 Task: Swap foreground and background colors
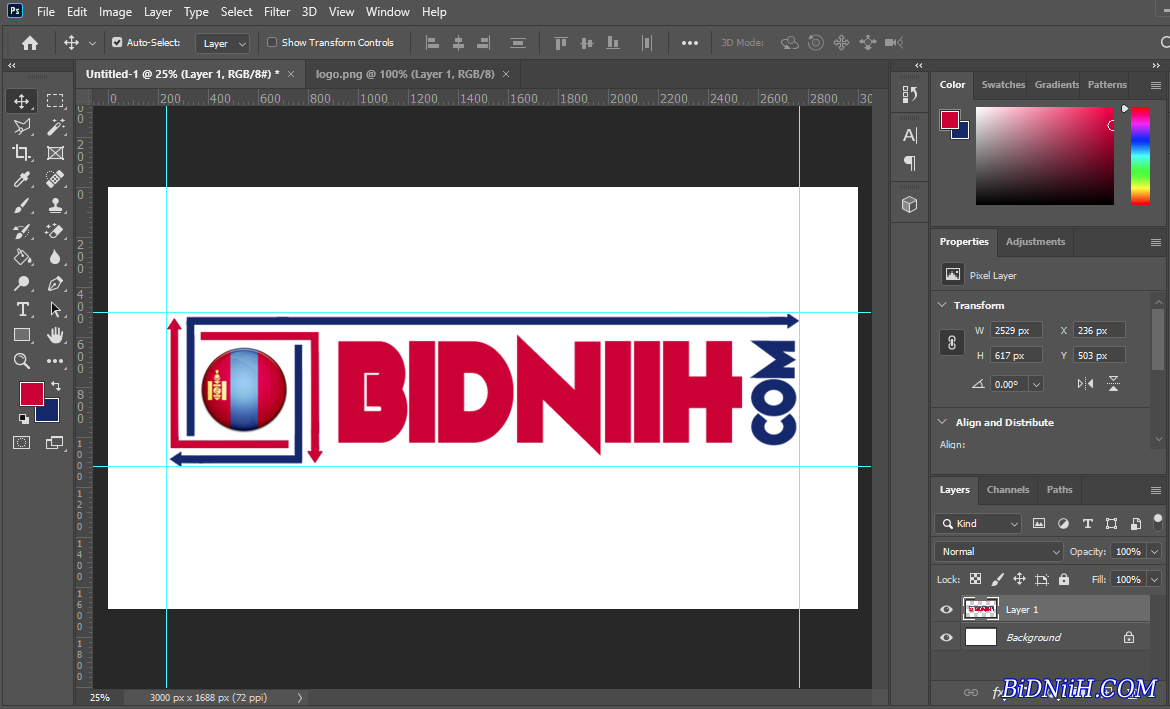[x=55, y=386]
